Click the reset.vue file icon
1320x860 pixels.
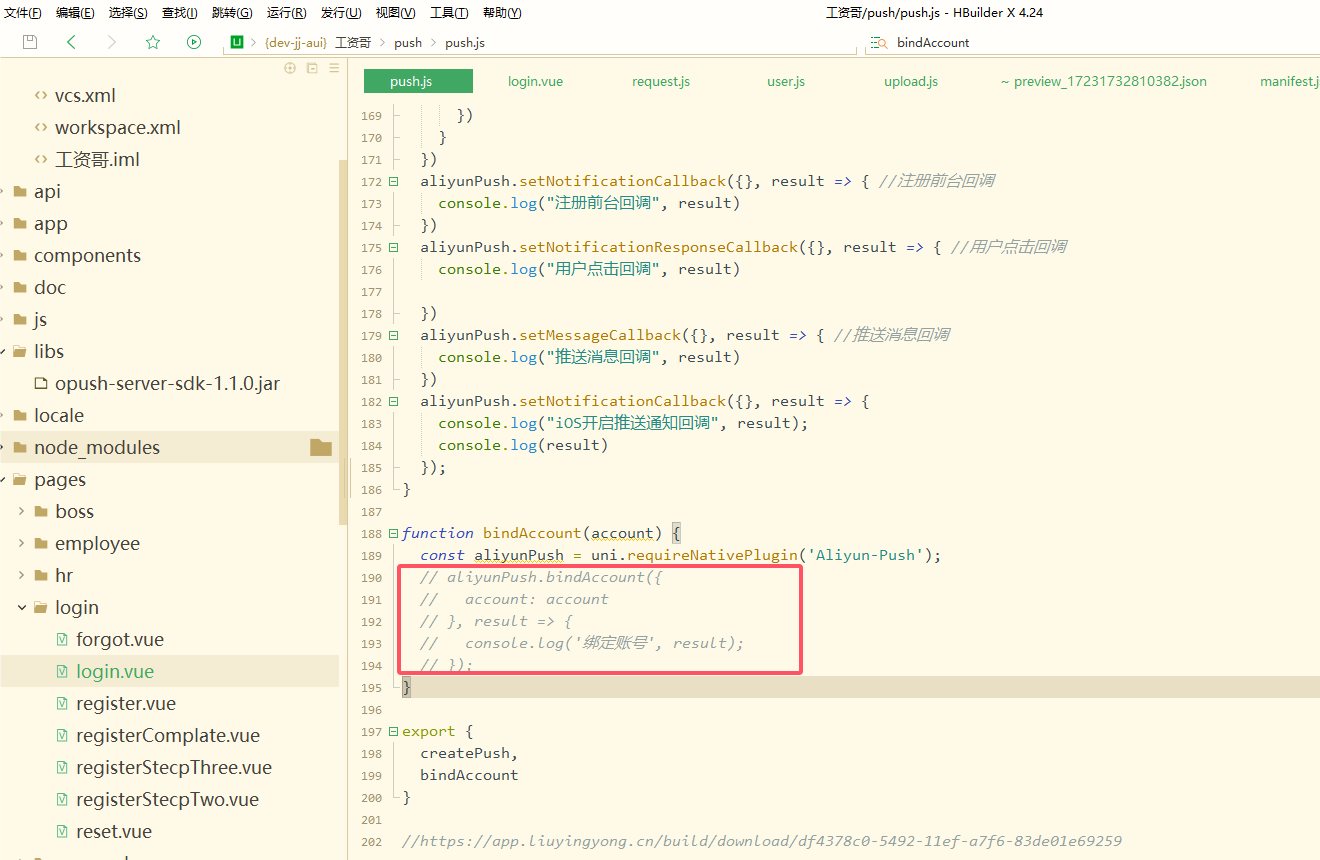click(x=62, y=832)
